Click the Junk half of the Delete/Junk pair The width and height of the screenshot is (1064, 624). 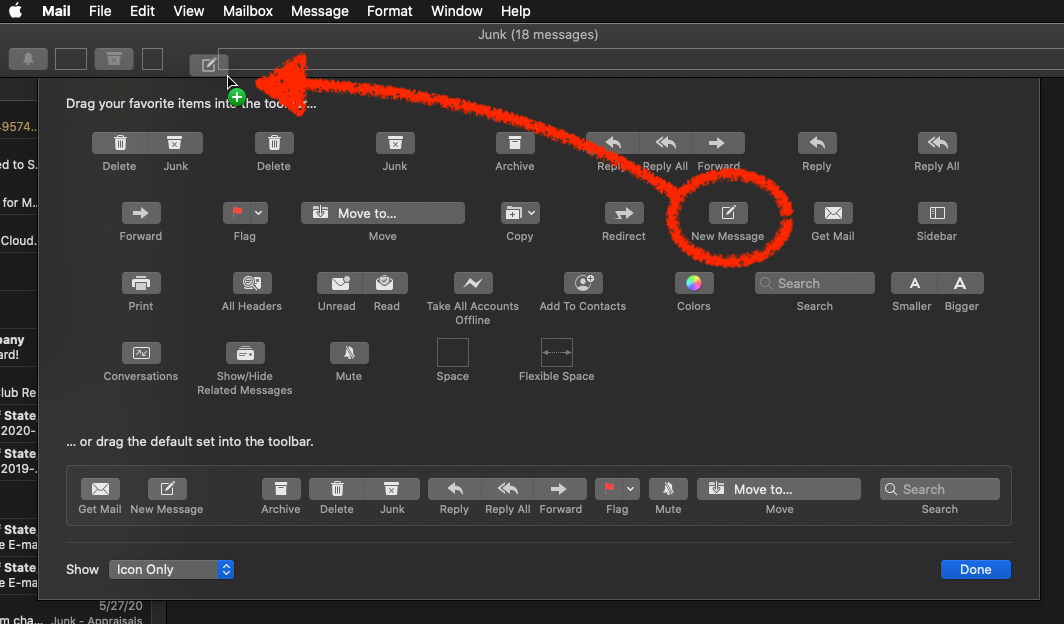click(x=175, y=143)
